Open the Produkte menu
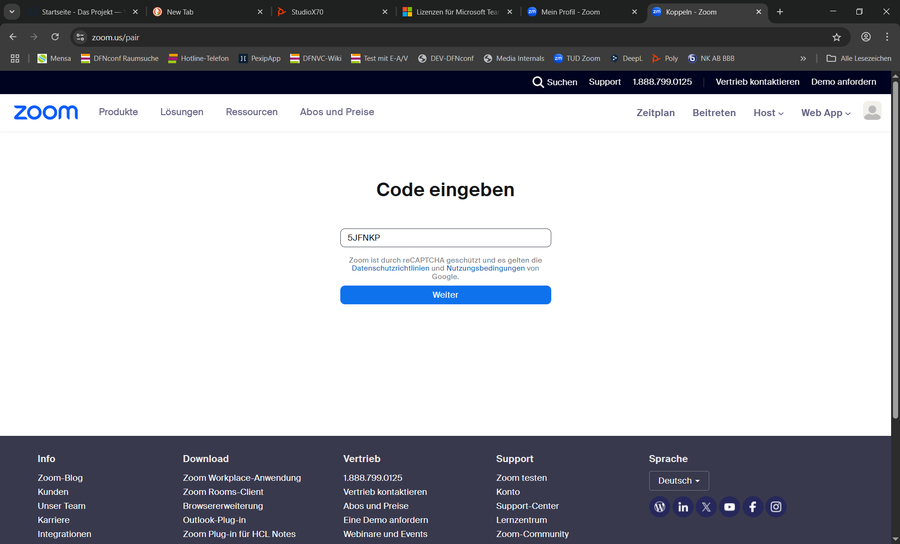This screenshot has width=900, height=544. [118, 112]
